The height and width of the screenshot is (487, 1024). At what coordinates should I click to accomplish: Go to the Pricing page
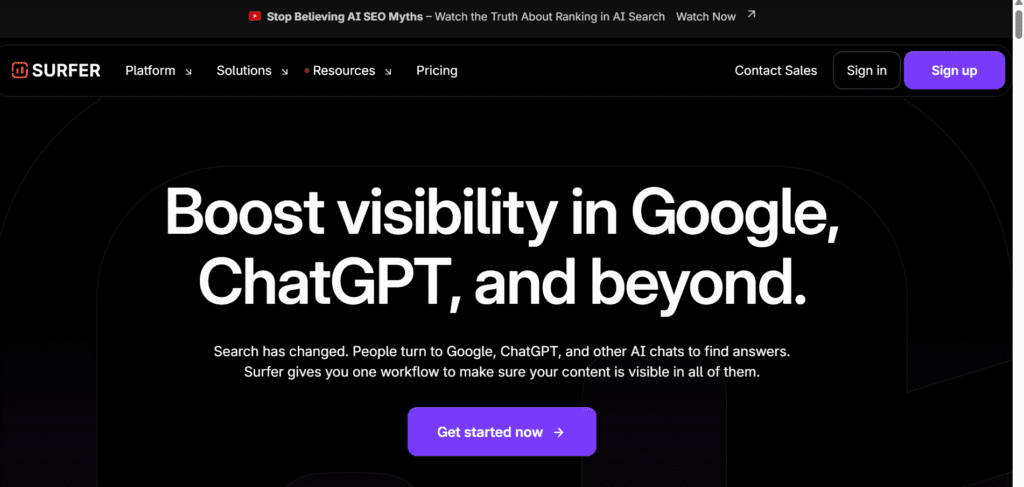click(x=437, y=70)
